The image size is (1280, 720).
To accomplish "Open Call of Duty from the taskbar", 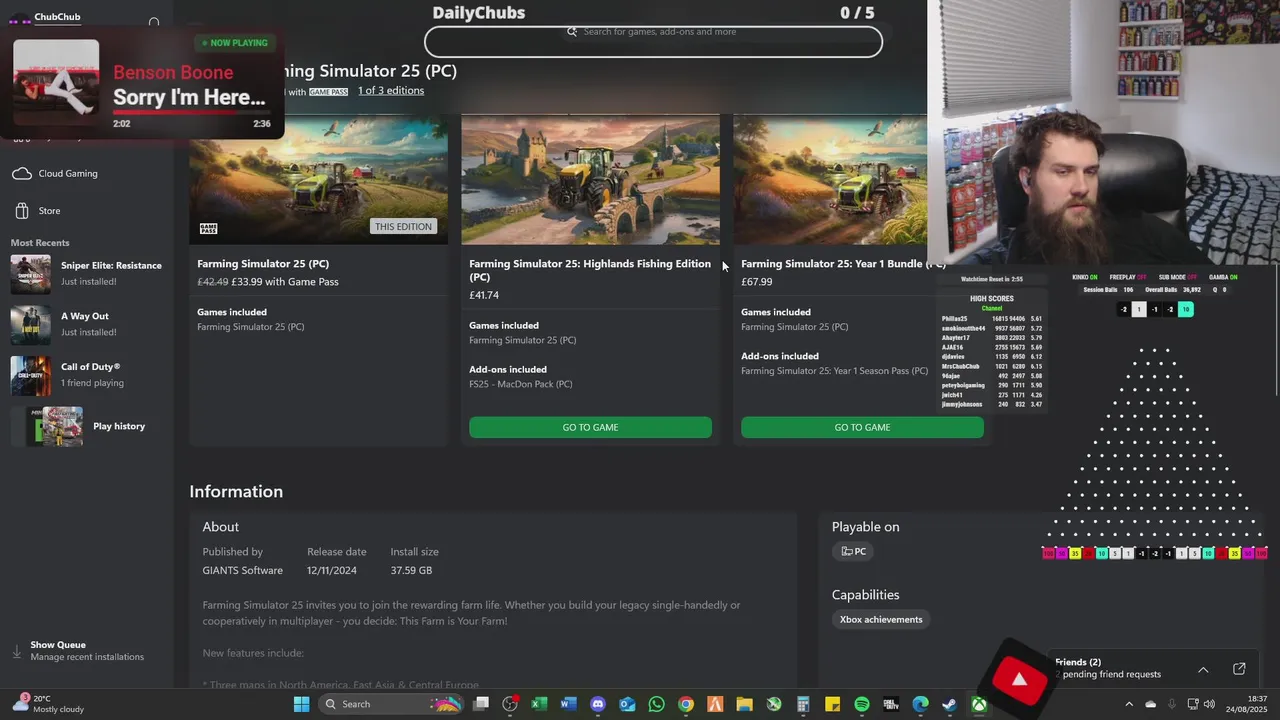I will point(891,704).
